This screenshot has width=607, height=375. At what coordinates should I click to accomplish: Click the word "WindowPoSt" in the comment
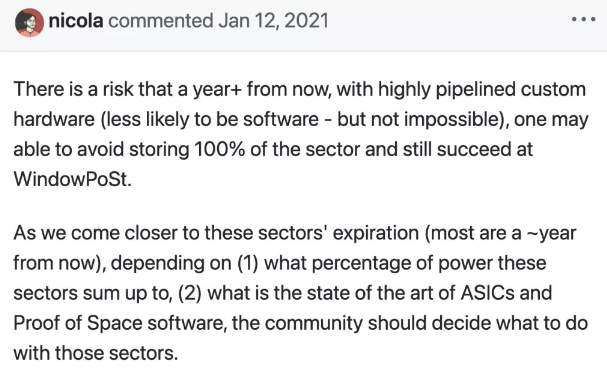tap(71, 179)
